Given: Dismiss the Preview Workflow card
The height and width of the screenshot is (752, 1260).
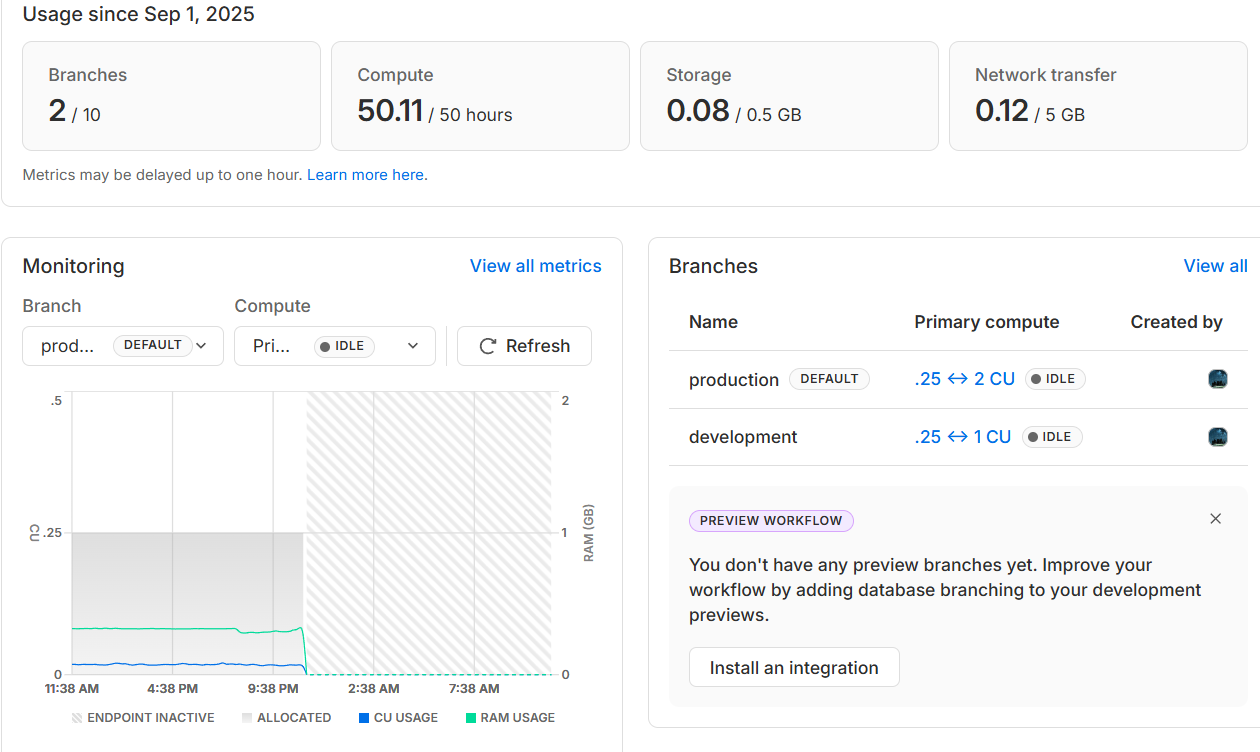Looking at the screenshot, I should pos(1216,519).
